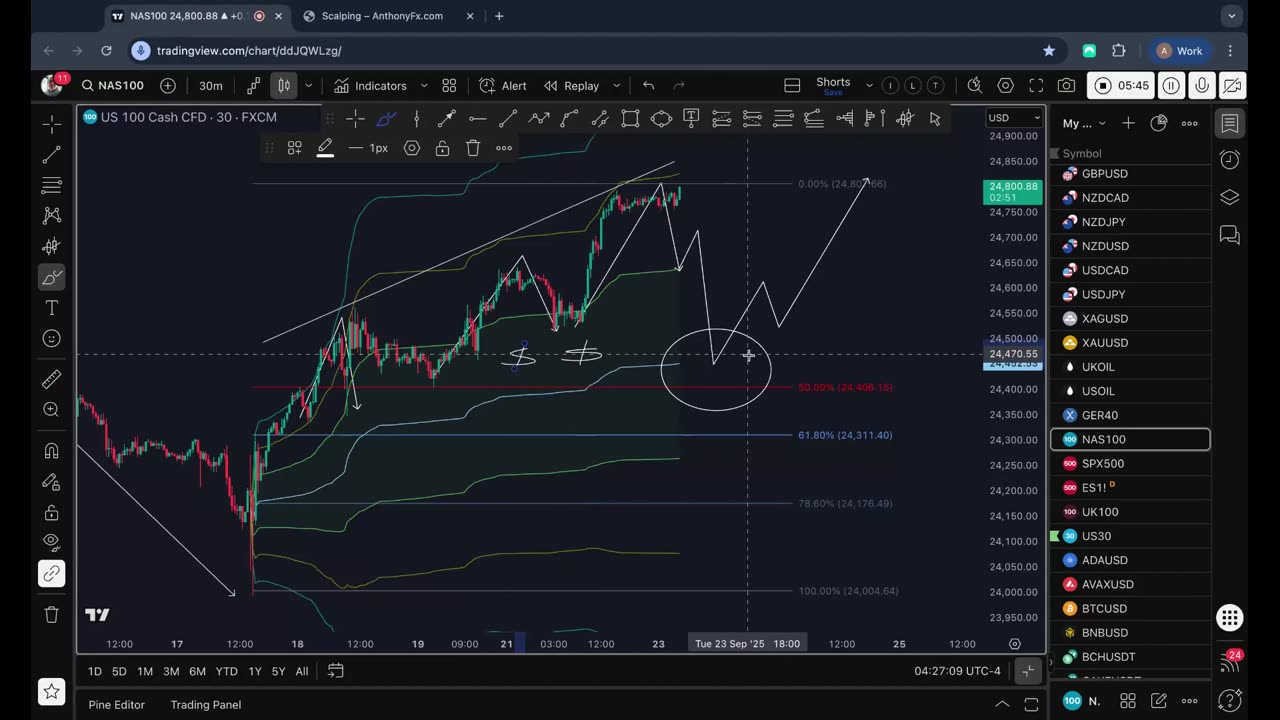Select the text callout tool in favorites bar
This screenshot has height=720, width=1280.
(x=691, y=119)
